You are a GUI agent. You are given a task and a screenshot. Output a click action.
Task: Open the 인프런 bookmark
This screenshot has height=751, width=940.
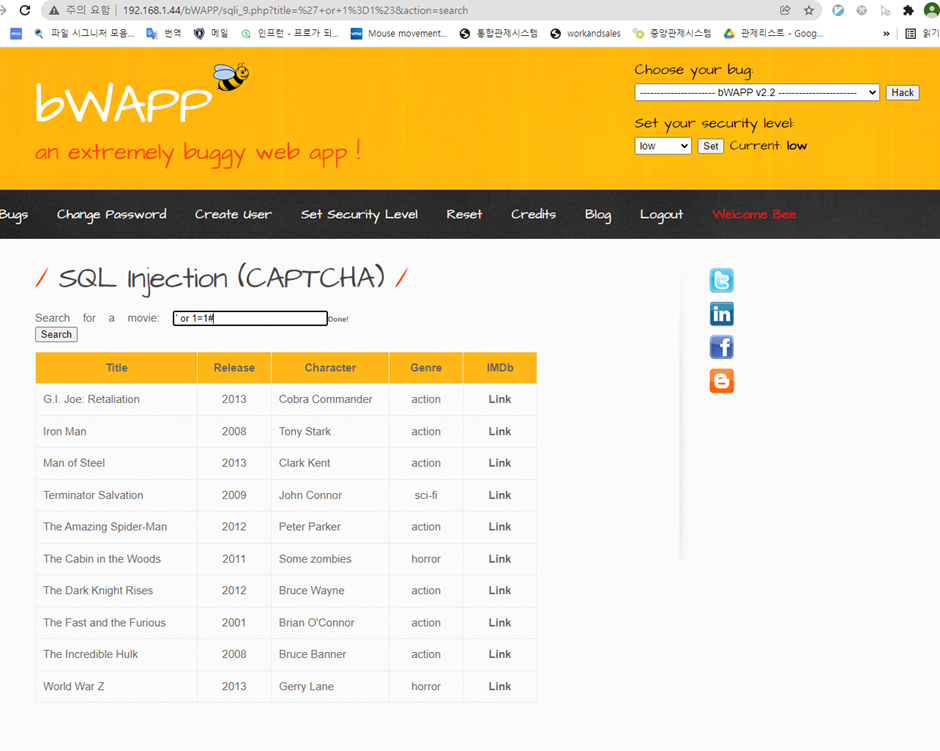click(290, 34)
